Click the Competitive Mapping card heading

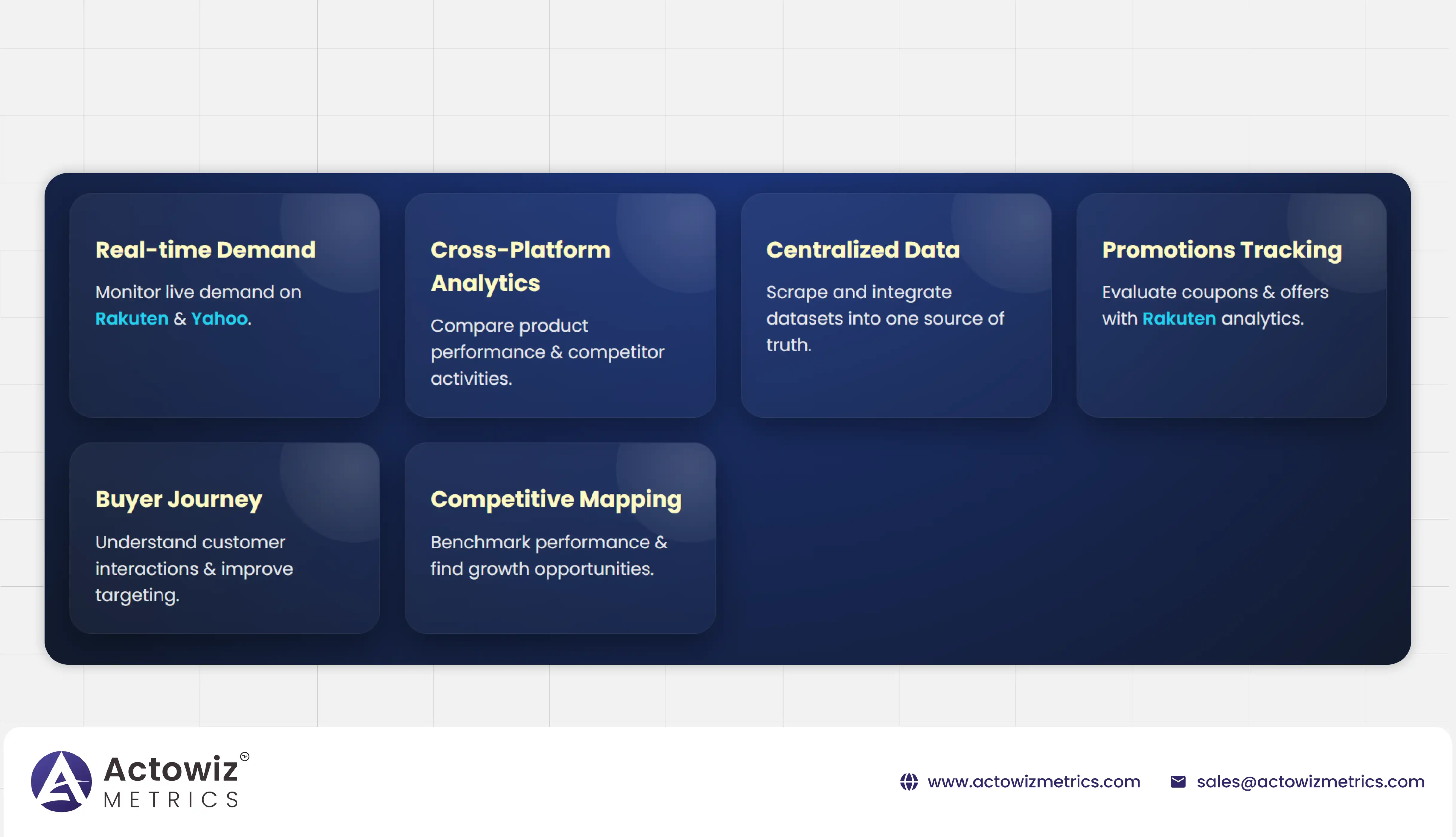(x=556, y=499)
